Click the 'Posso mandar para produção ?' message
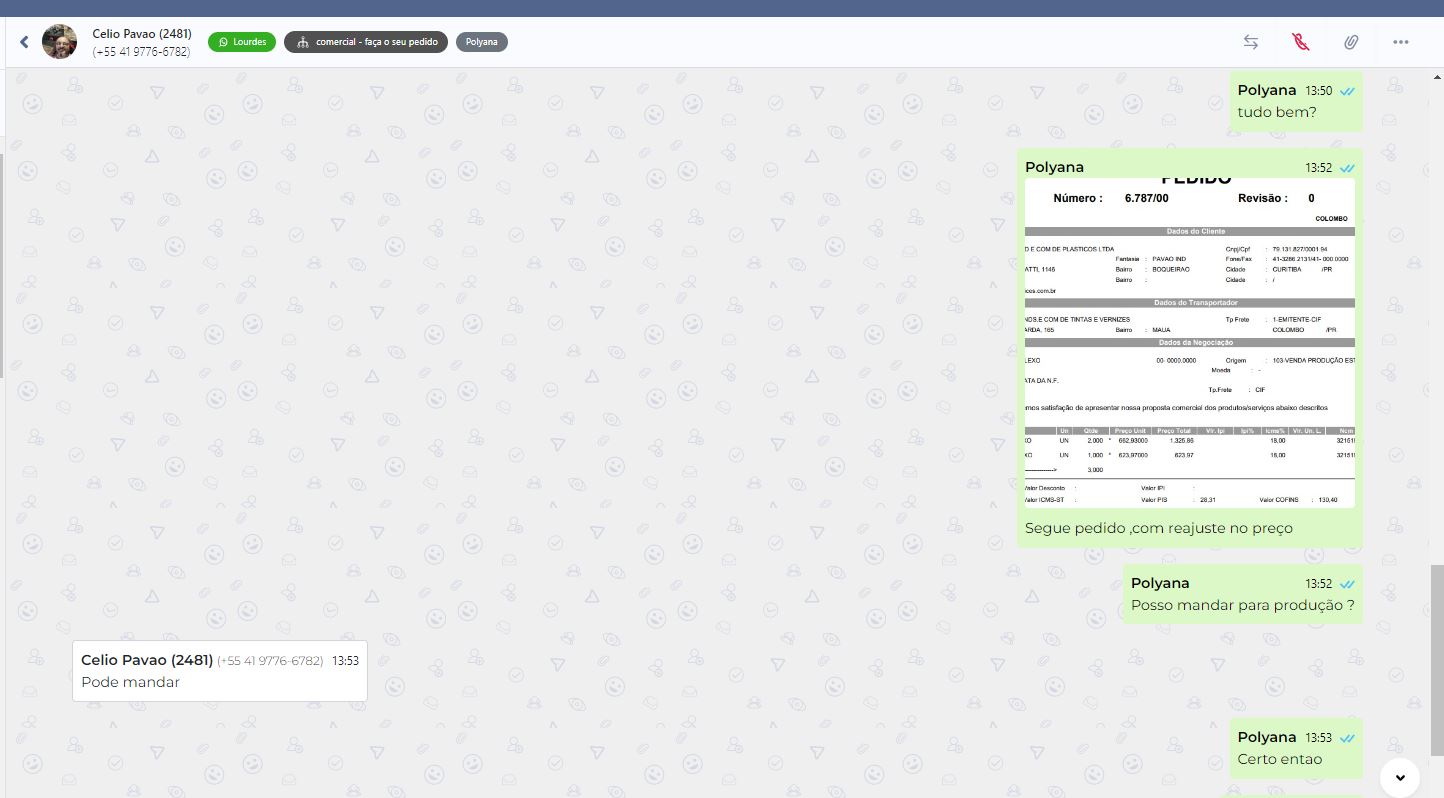 [x=1242, y=605]
